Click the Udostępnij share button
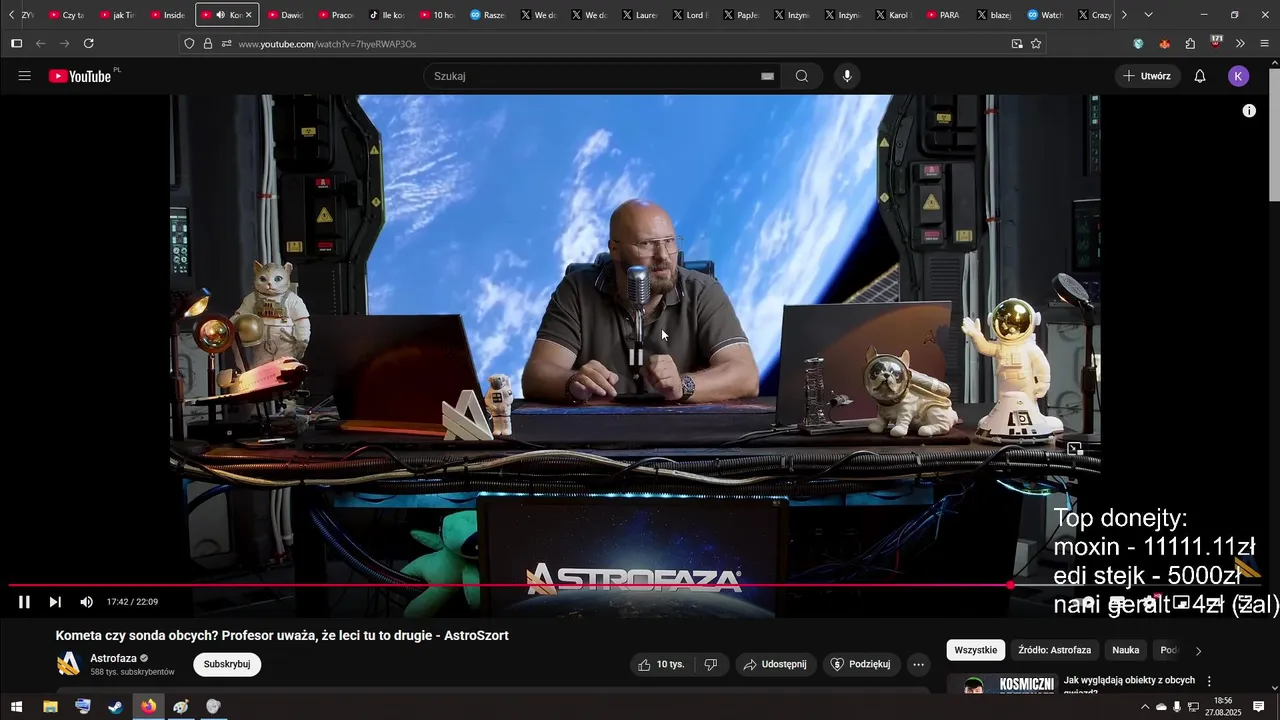The image size is (1280, 720). coord(775,664)
